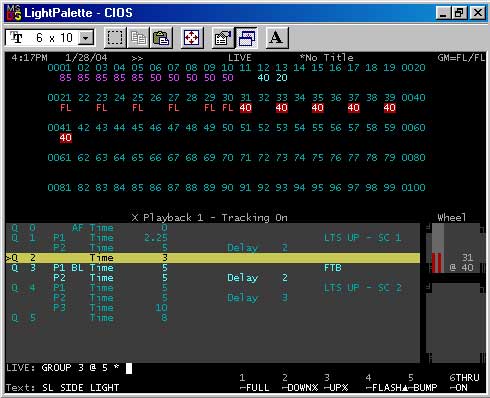
Task: Click the GM=FL/FL grandmaster readout
Action: pyautogui.click(x=461, y=58)
